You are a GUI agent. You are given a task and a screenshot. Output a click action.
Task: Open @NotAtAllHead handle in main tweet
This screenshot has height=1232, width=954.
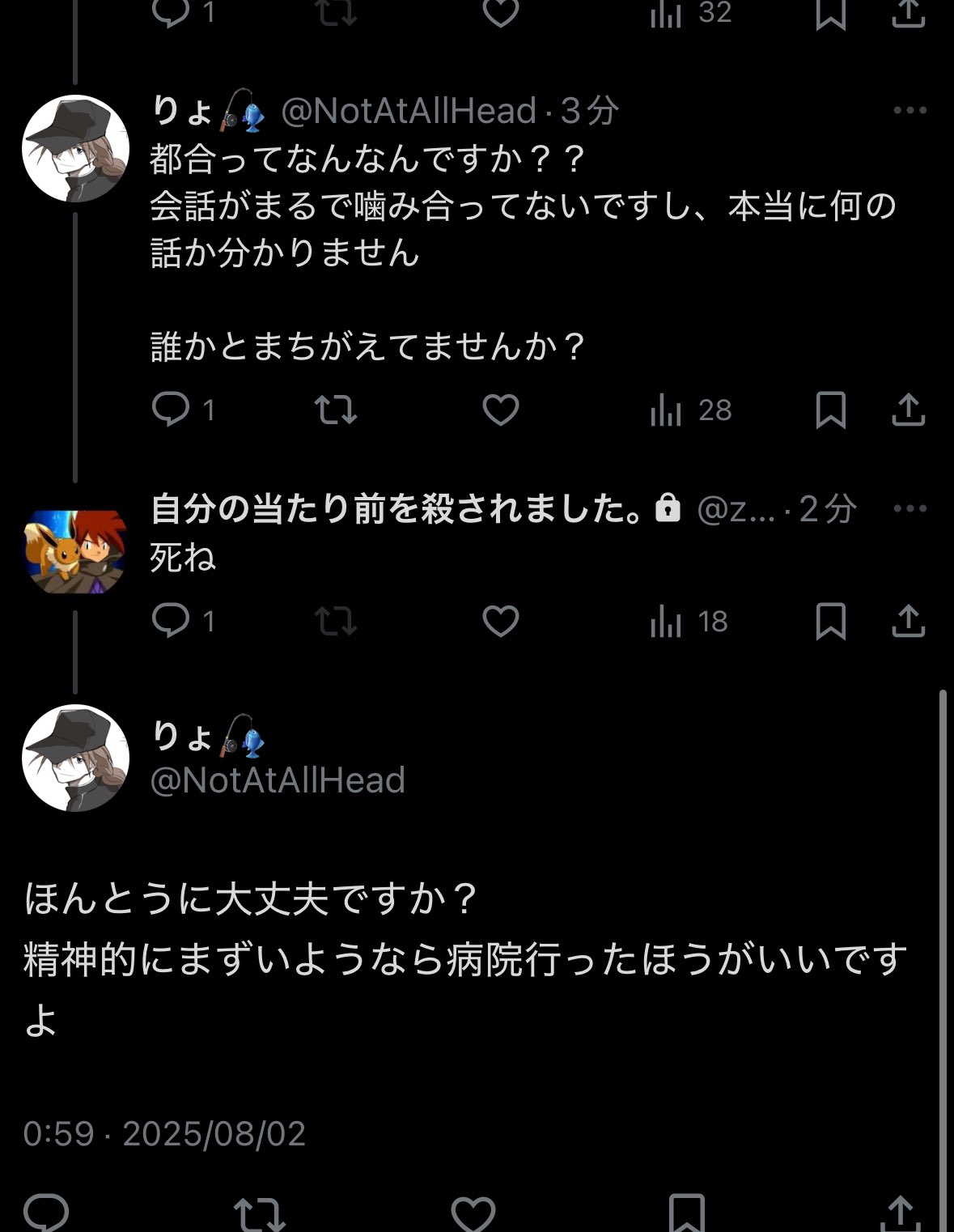point(278,780)
